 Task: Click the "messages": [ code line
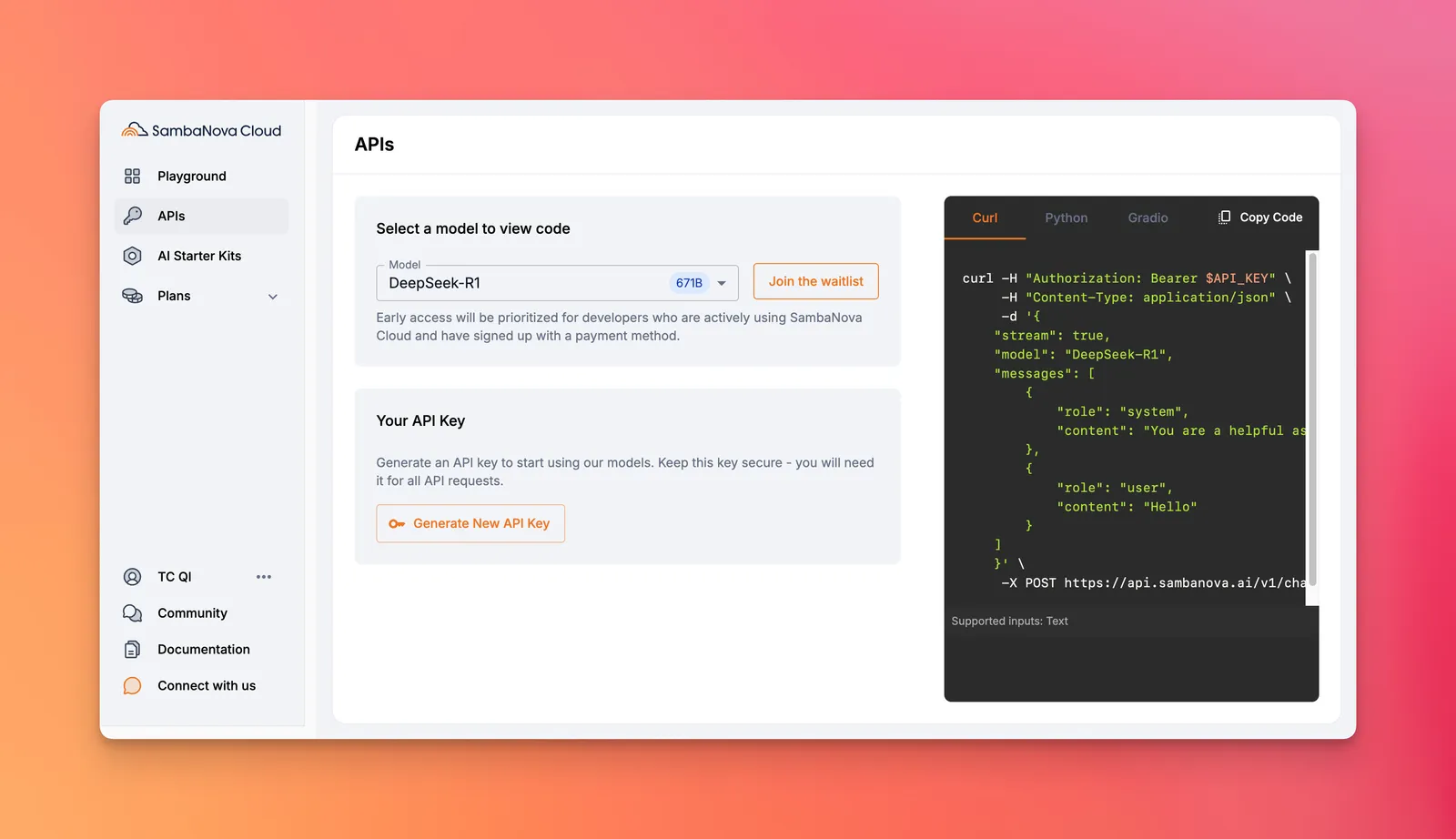1044,374
